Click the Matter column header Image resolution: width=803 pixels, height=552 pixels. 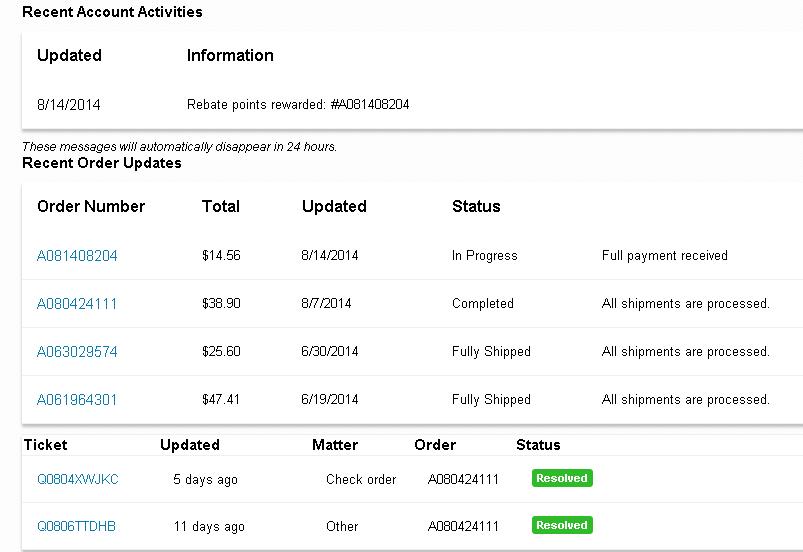point(334,445)
